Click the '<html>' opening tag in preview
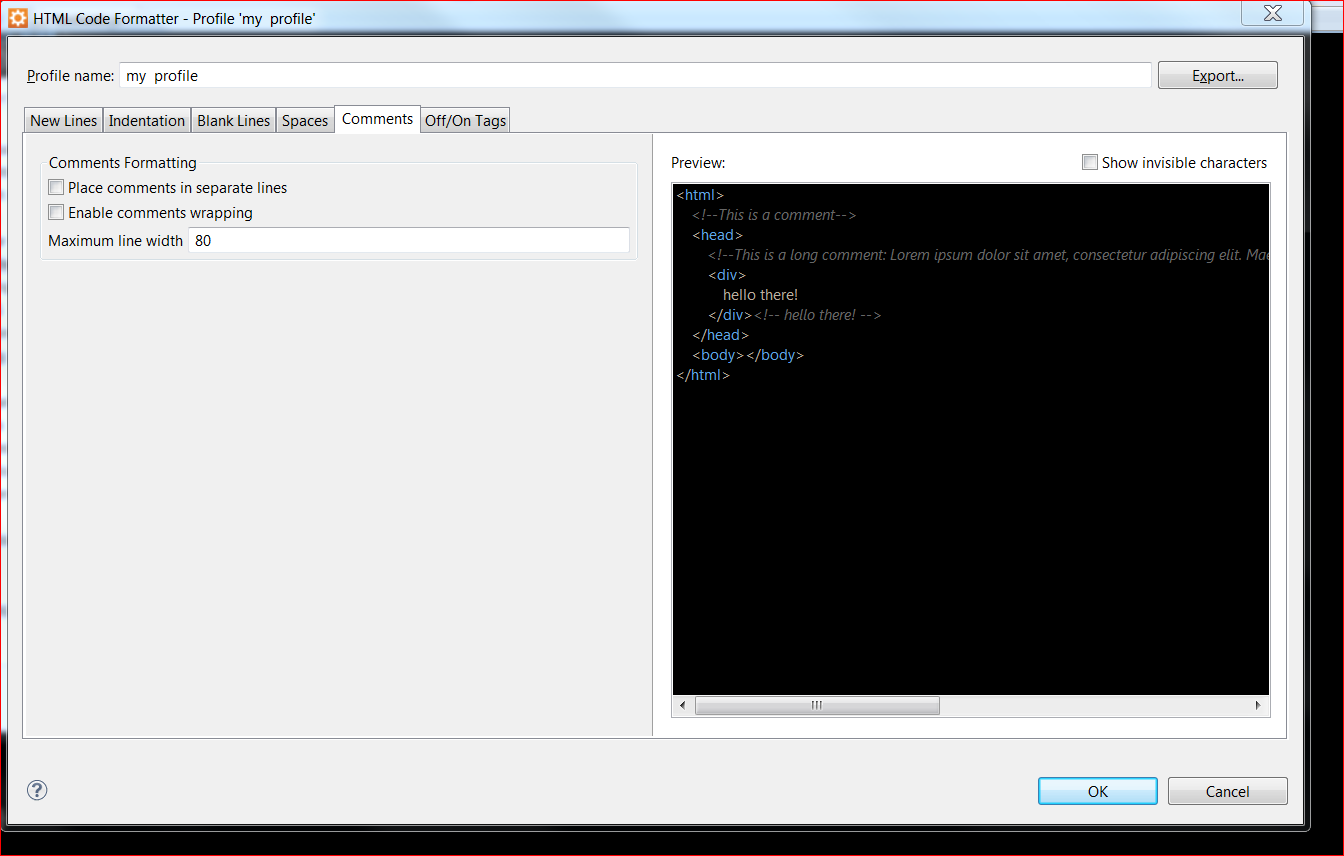 click(700, 195)
